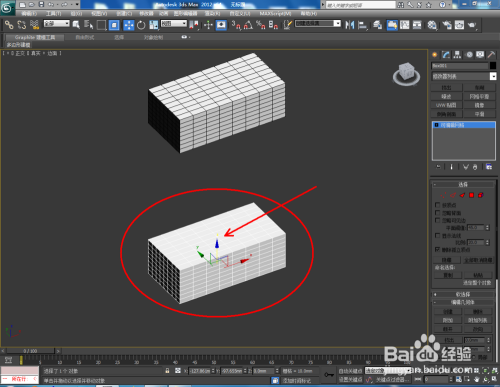Click the UVW 贴图 modifier button

[446, 105]
